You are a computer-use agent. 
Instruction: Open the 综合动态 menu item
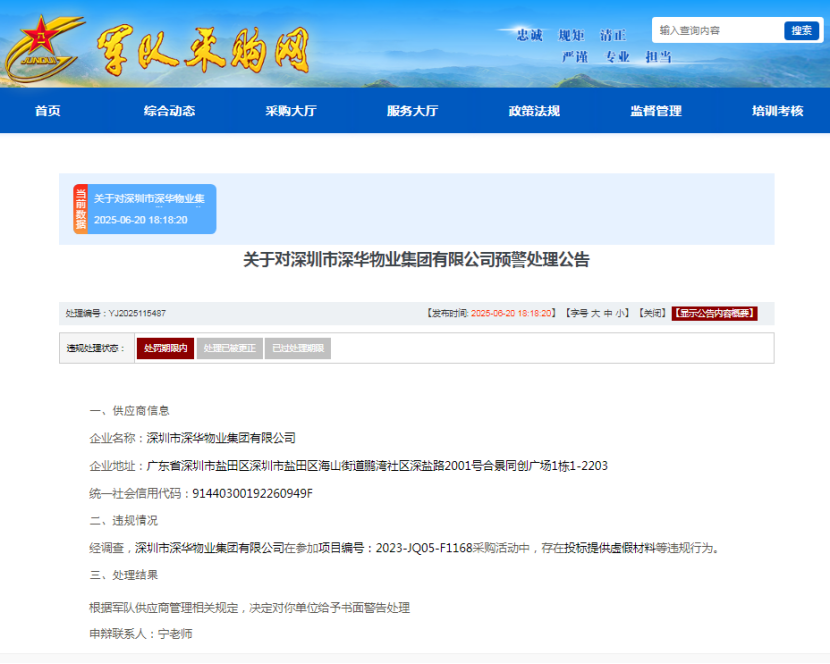click(169, 111)
